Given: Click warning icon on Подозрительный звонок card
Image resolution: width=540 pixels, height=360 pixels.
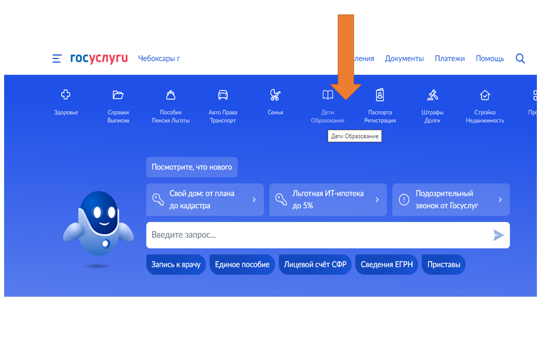Looking at the screenshot, I should [x=404, y=199].
